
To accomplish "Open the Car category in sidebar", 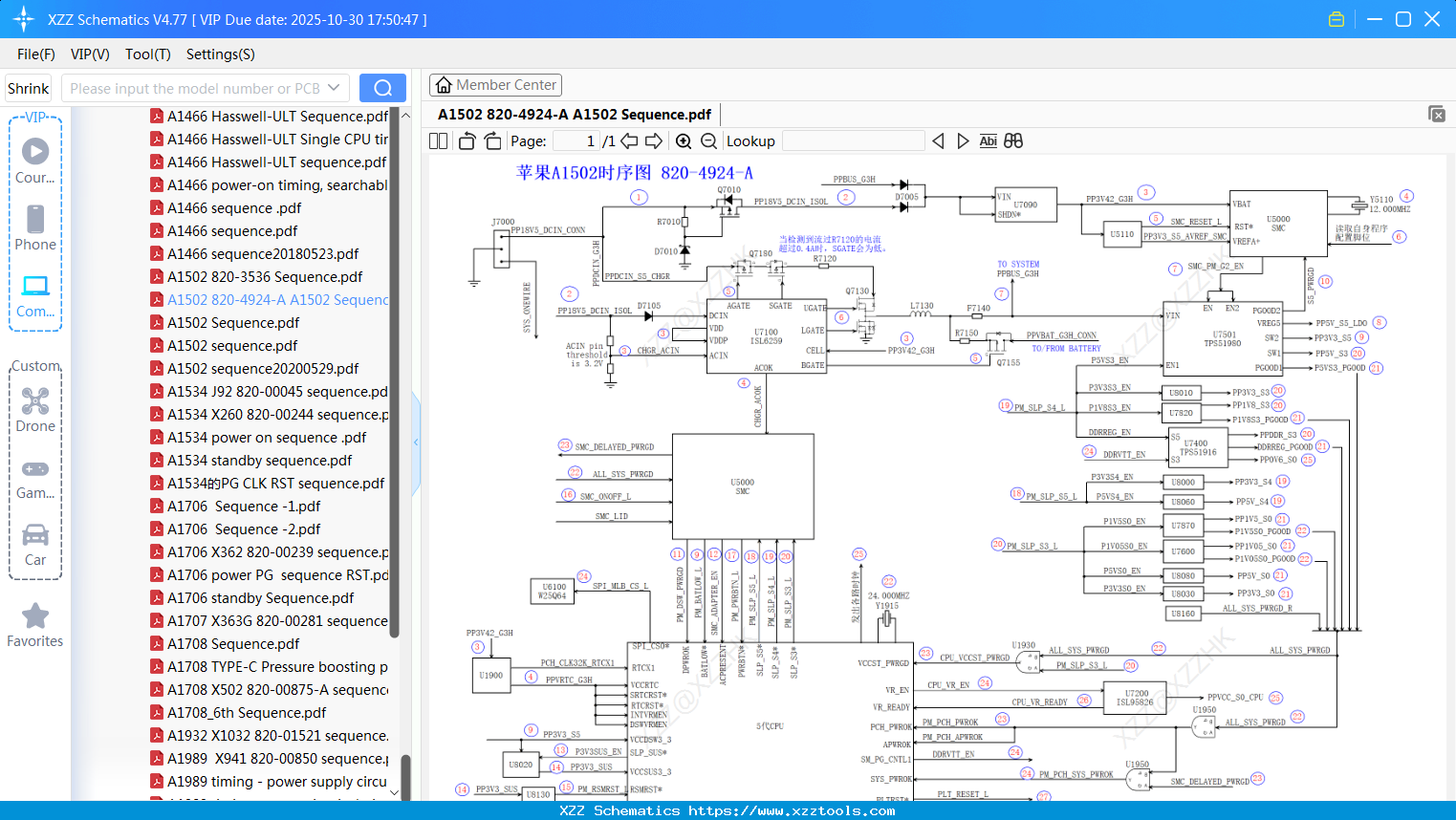I will 35,545.
